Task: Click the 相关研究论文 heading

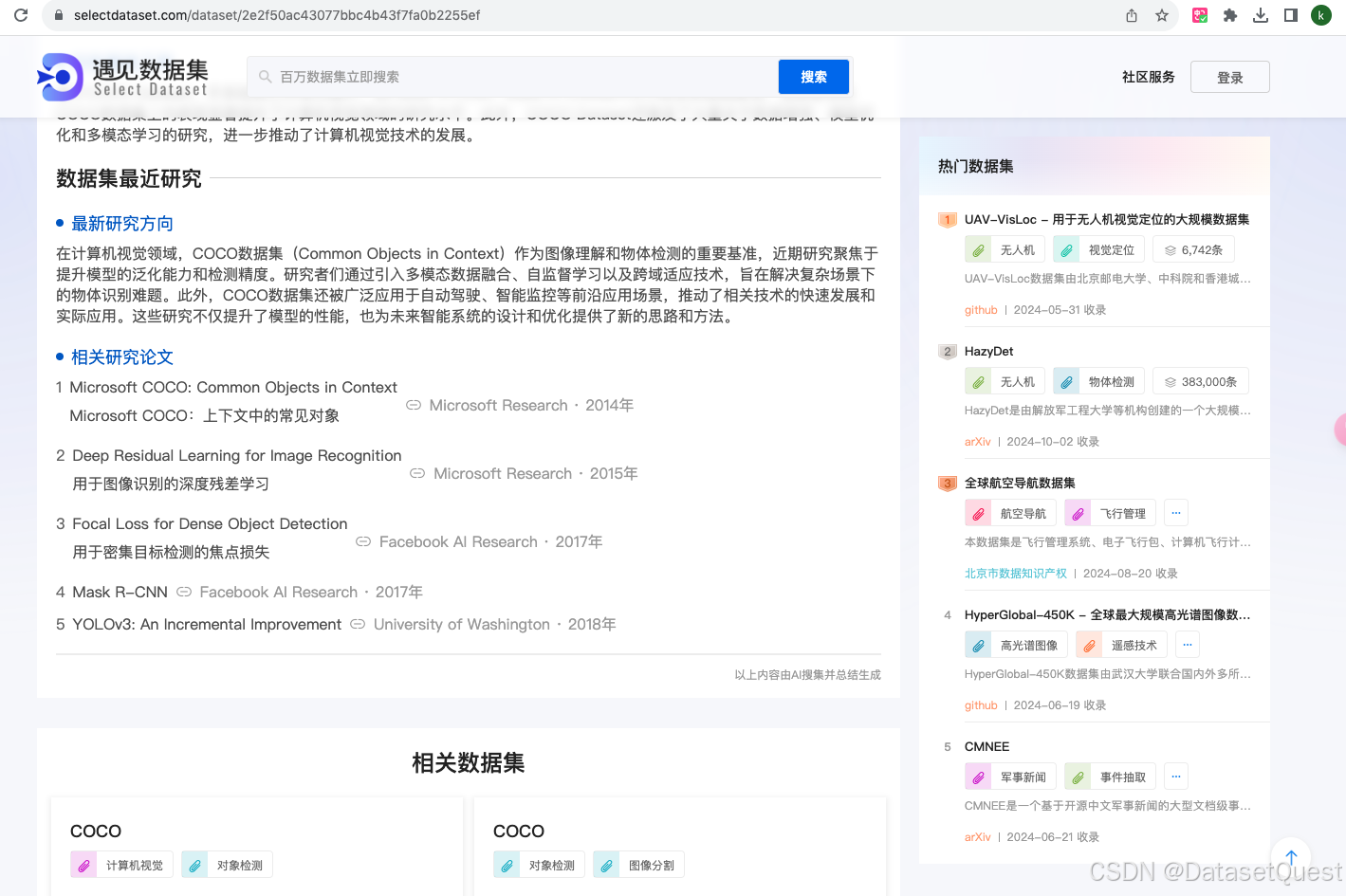Action: (122, 357)
